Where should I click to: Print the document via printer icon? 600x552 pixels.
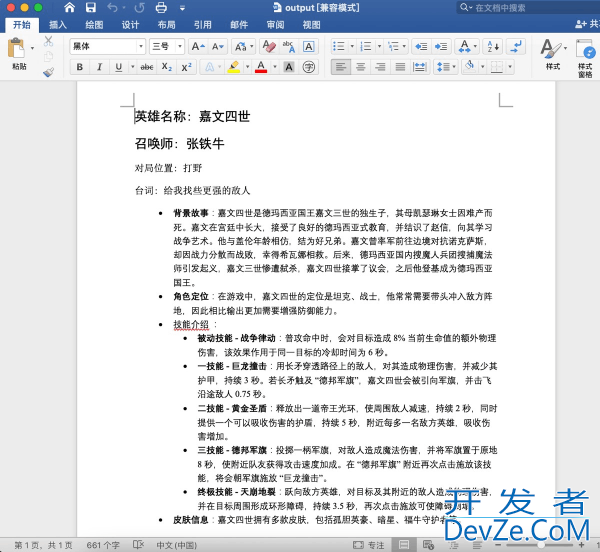161,7
